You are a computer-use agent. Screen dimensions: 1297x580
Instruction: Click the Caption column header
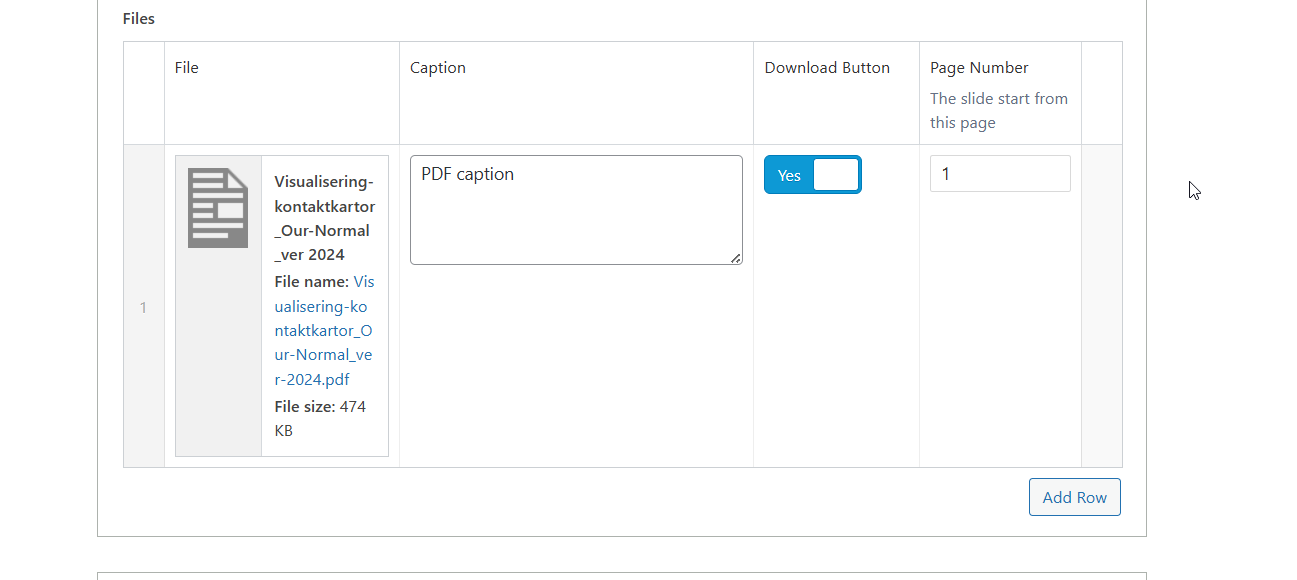tap(438, 68)
